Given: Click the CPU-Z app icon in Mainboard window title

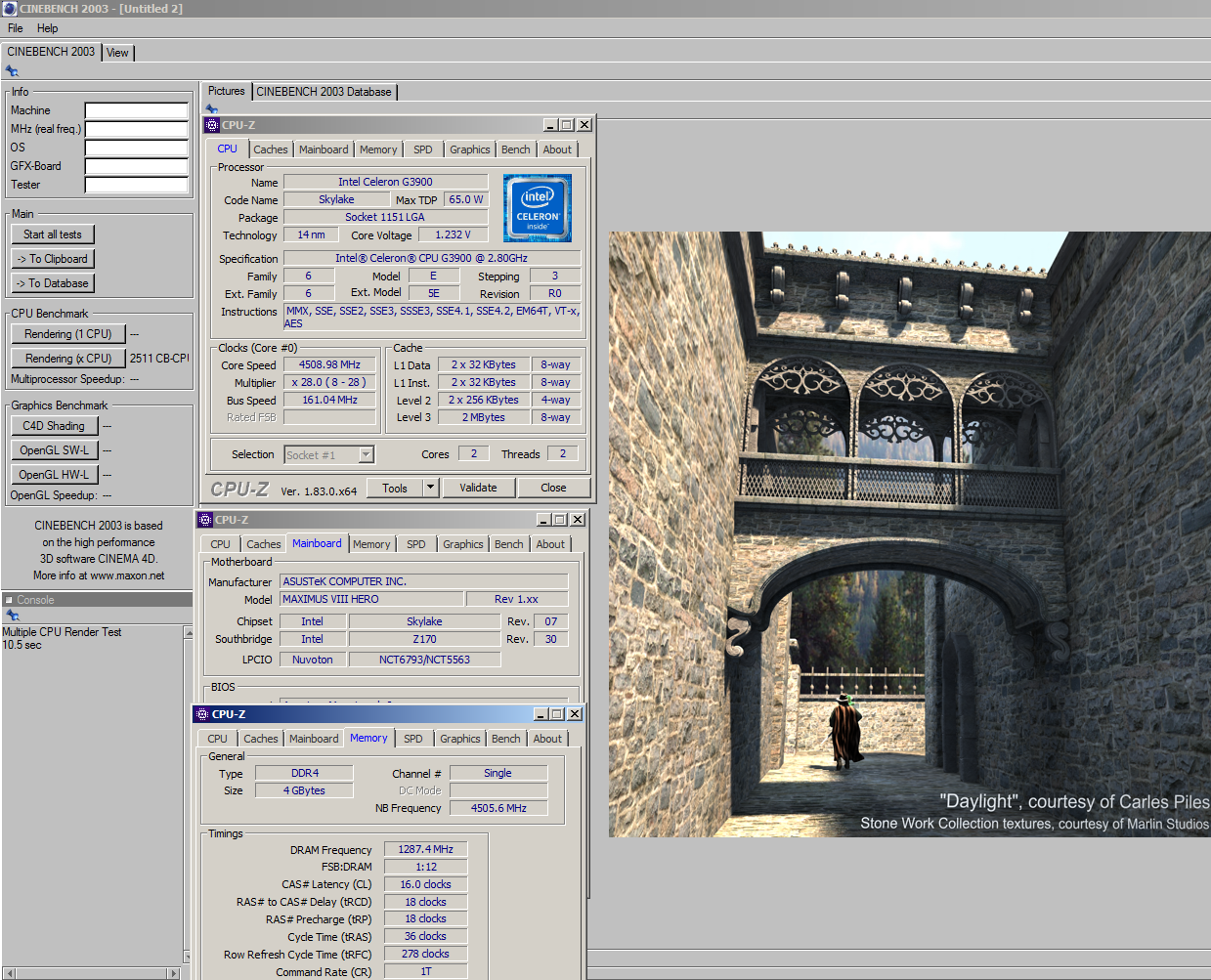Looking at the screenshot, I should tap(205, 520).
